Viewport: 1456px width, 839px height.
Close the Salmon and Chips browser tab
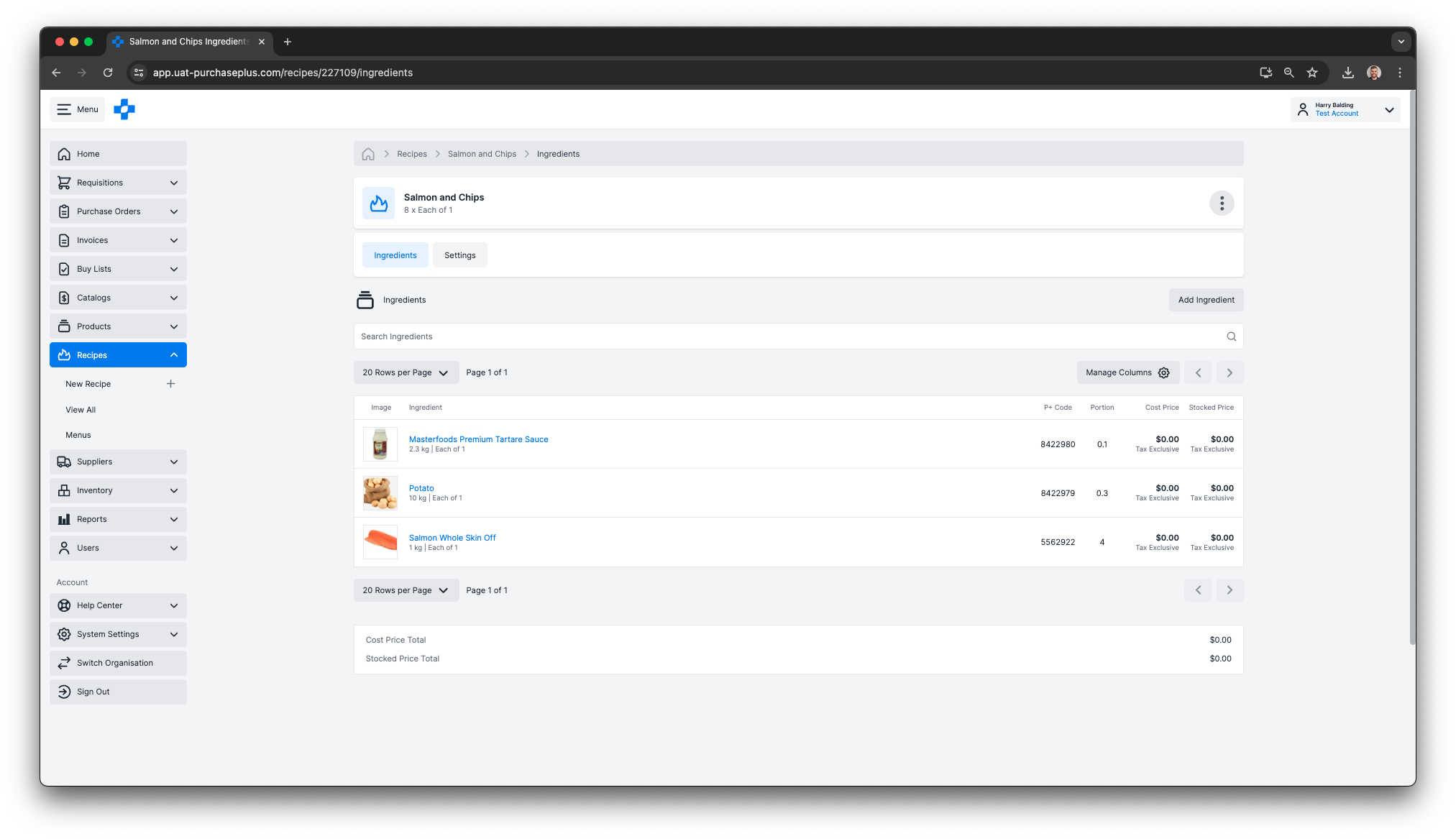point(262,42)
